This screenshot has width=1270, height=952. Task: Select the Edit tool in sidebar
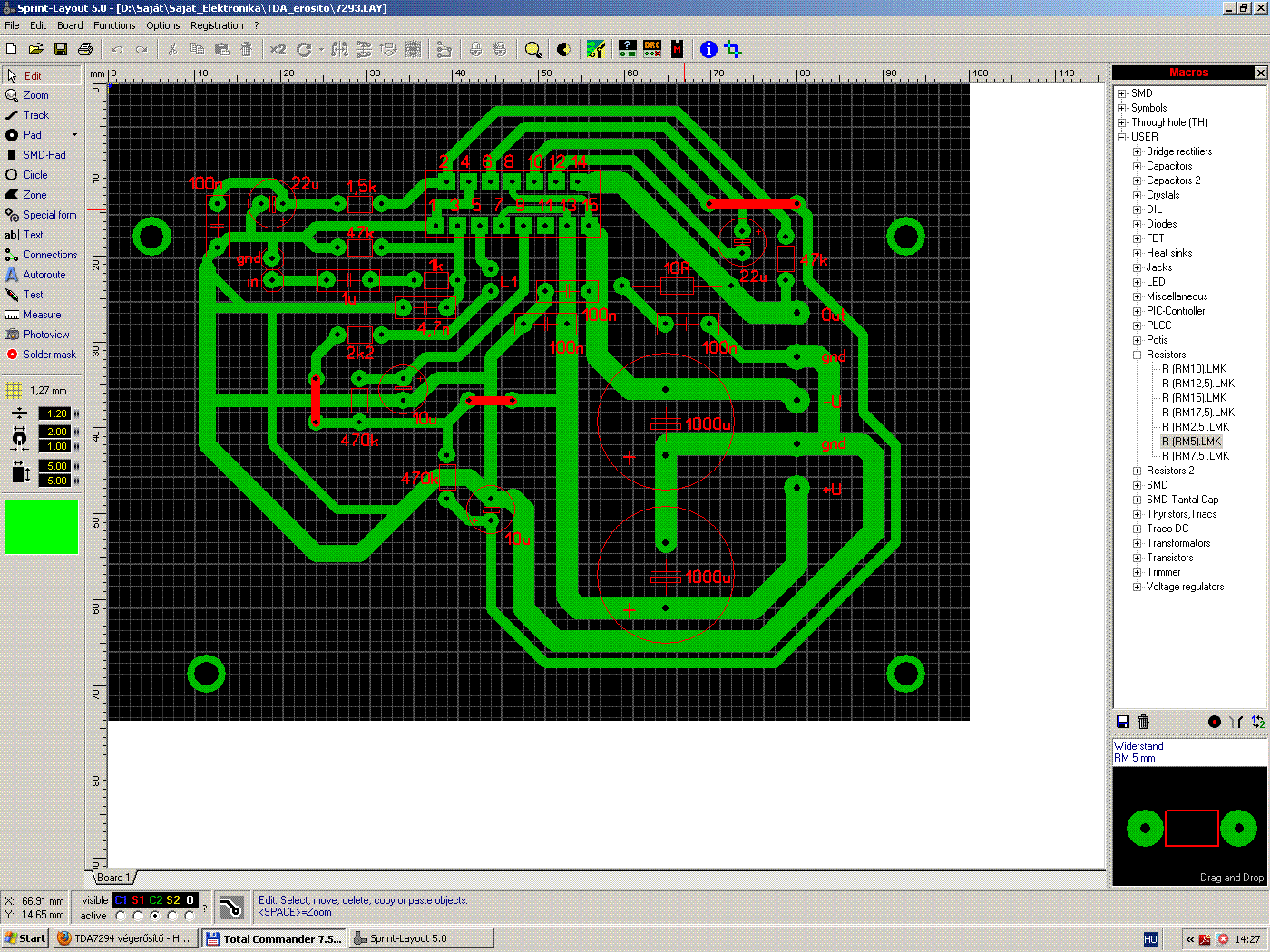click(42, 76)
